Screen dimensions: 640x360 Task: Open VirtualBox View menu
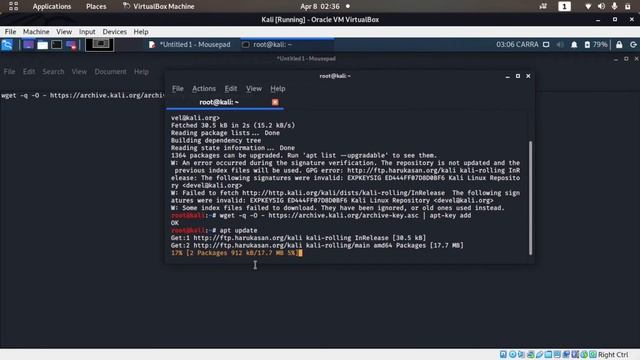[x=64, y=32]
